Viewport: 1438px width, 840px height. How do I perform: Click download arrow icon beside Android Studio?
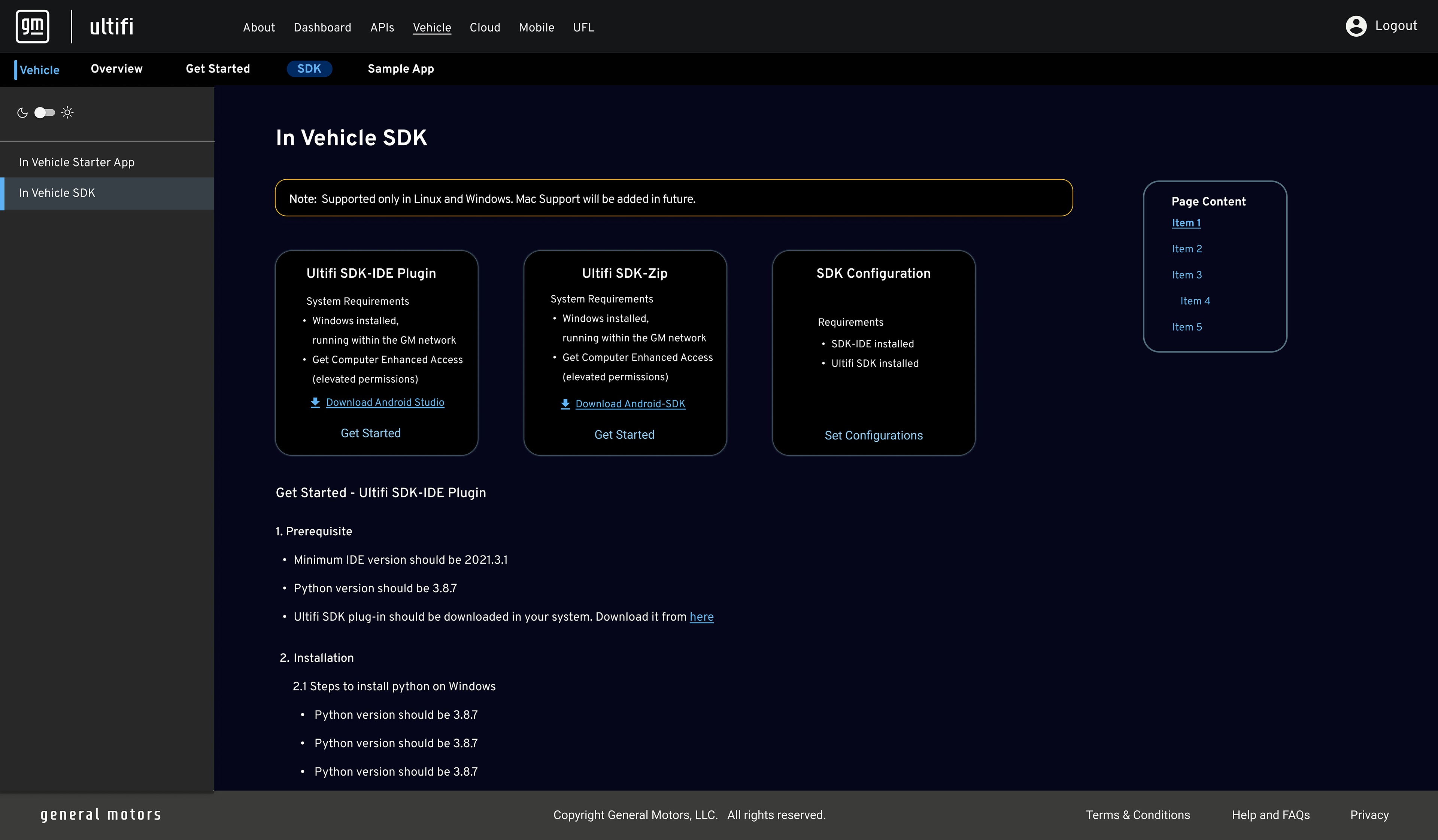coord(315,403)
